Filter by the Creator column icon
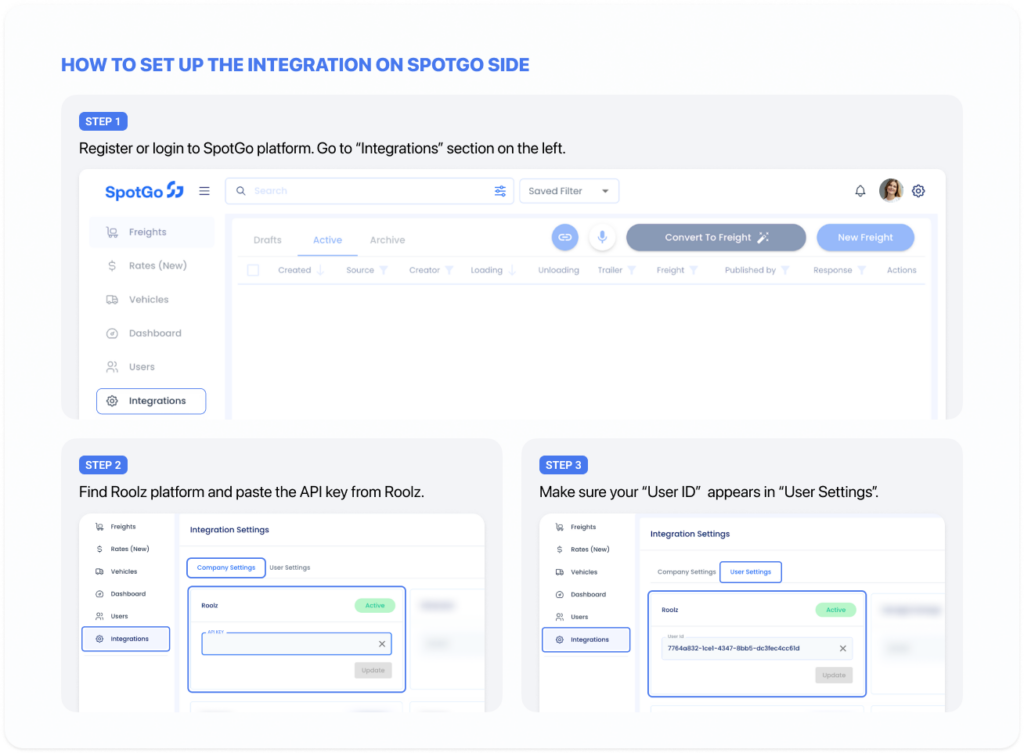Image resolution: width=1024 pixels, height=753 pixels. pos(449,270)
